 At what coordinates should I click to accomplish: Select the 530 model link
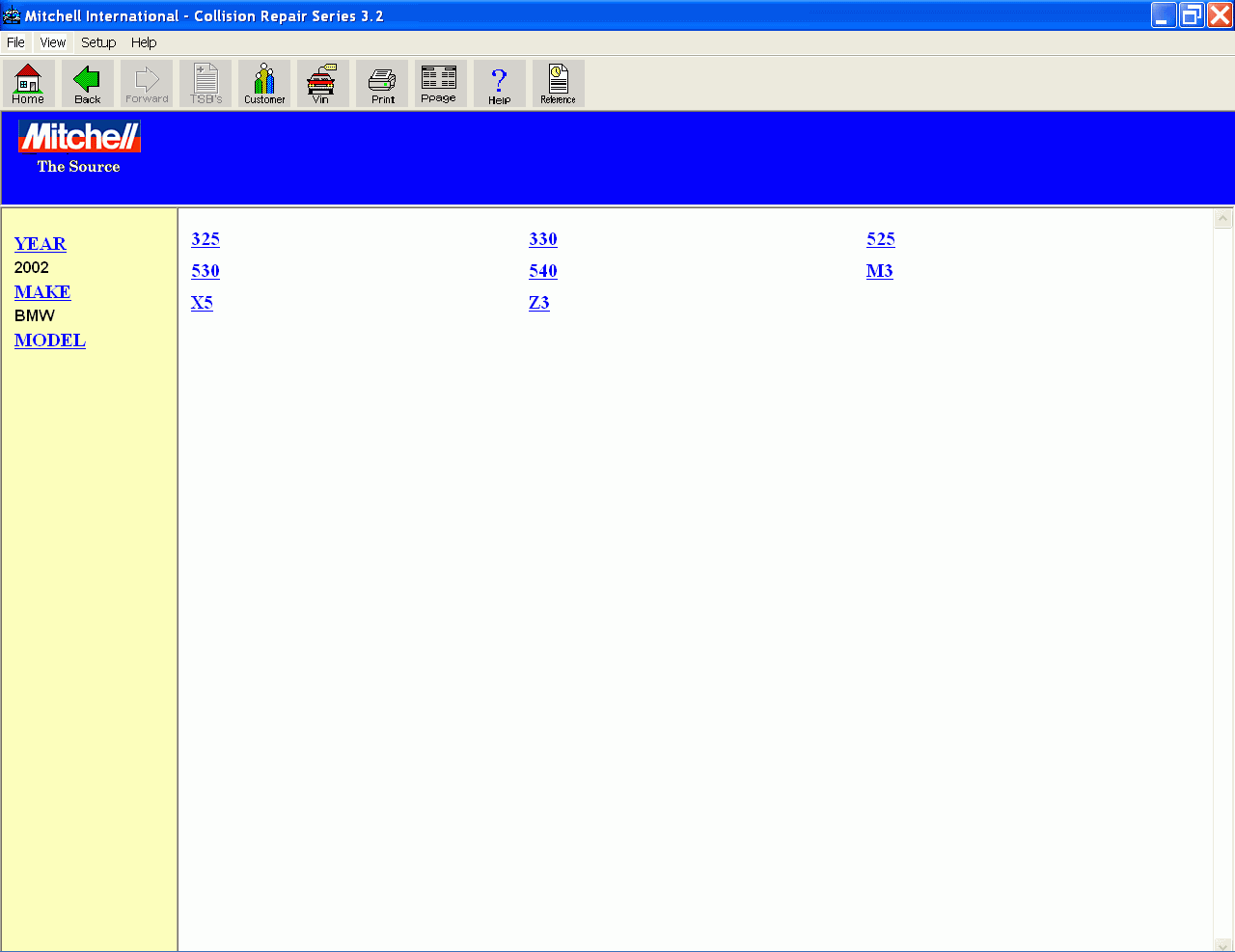pos(206,271)
